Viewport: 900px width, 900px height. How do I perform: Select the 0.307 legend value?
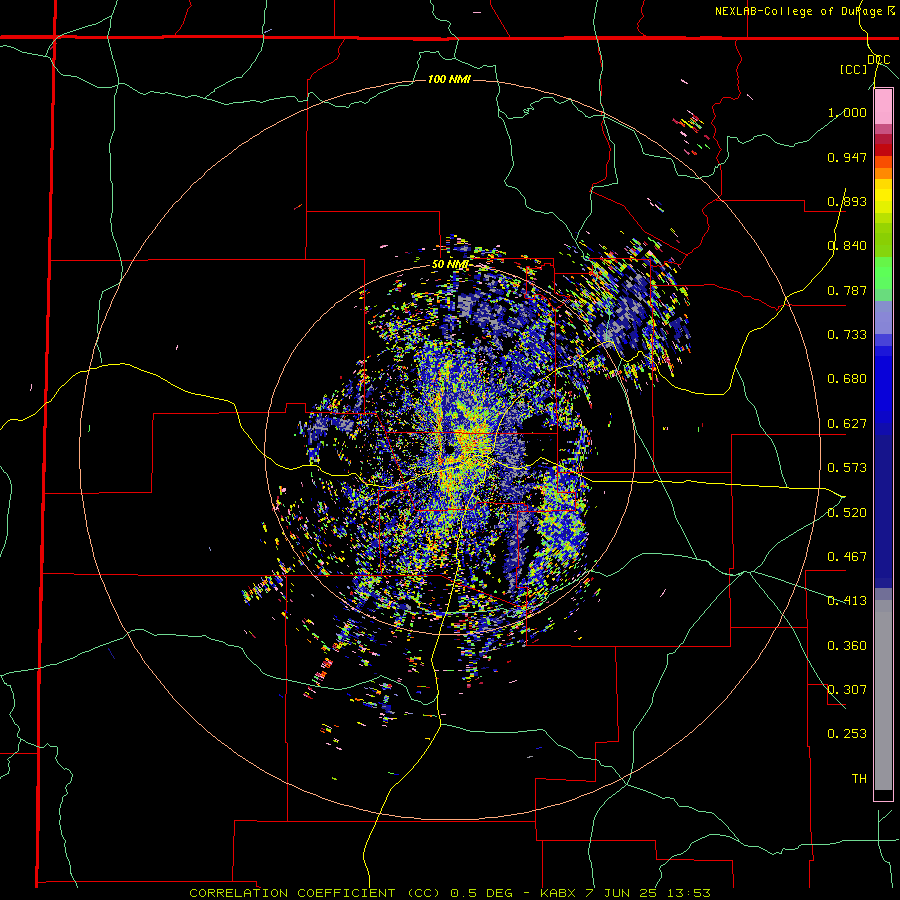tap(847, 690)
